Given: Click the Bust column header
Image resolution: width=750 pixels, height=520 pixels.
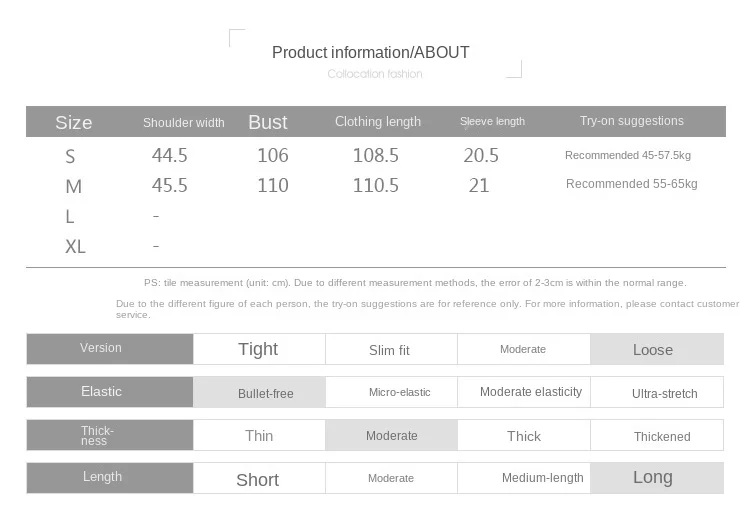Looking at the screenshot, I should 267,122.
